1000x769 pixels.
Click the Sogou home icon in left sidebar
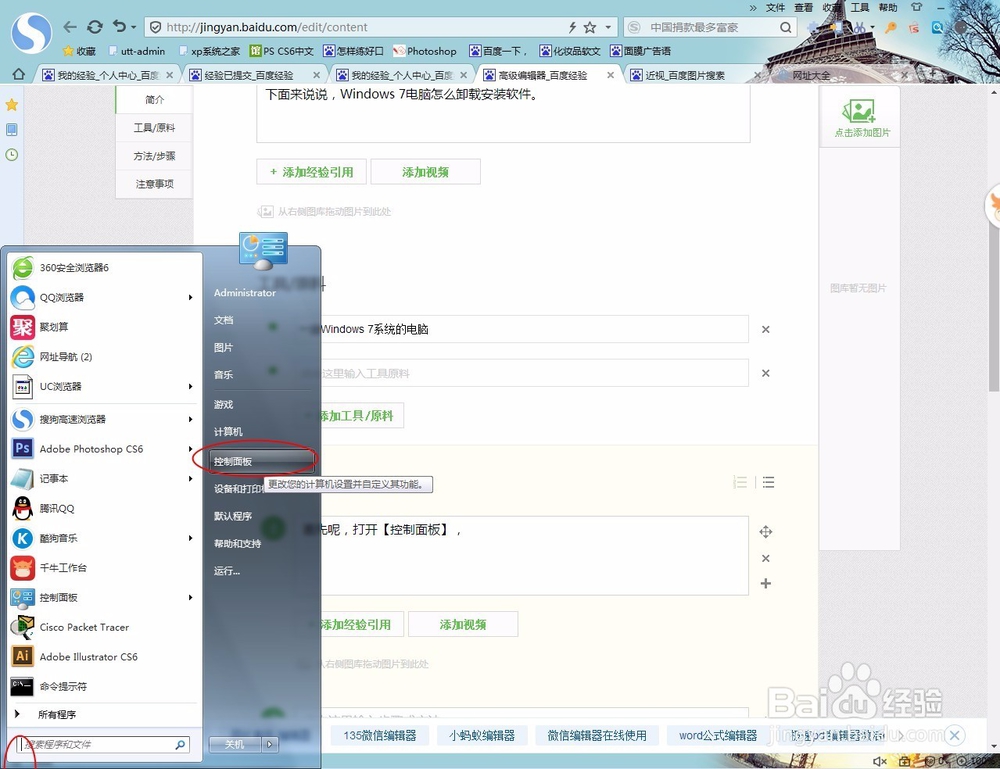pyautogui.click(x=17, y=74)
